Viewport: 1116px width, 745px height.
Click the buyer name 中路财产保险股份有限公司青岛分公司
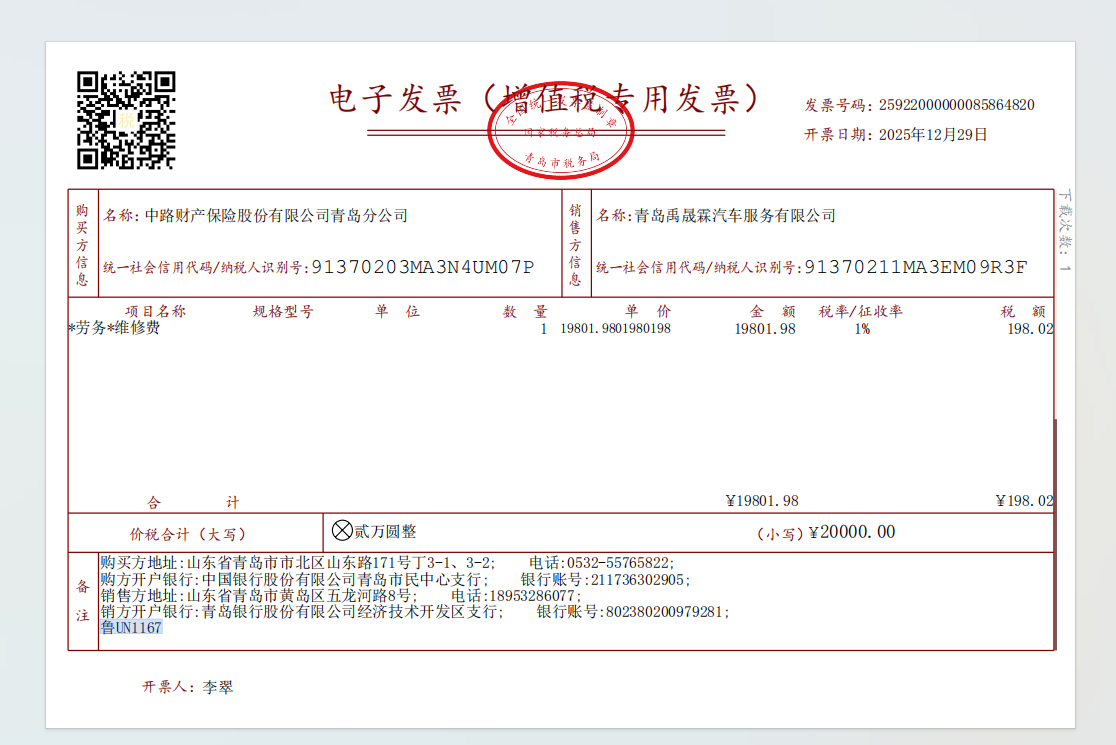(x=277, y=216)
